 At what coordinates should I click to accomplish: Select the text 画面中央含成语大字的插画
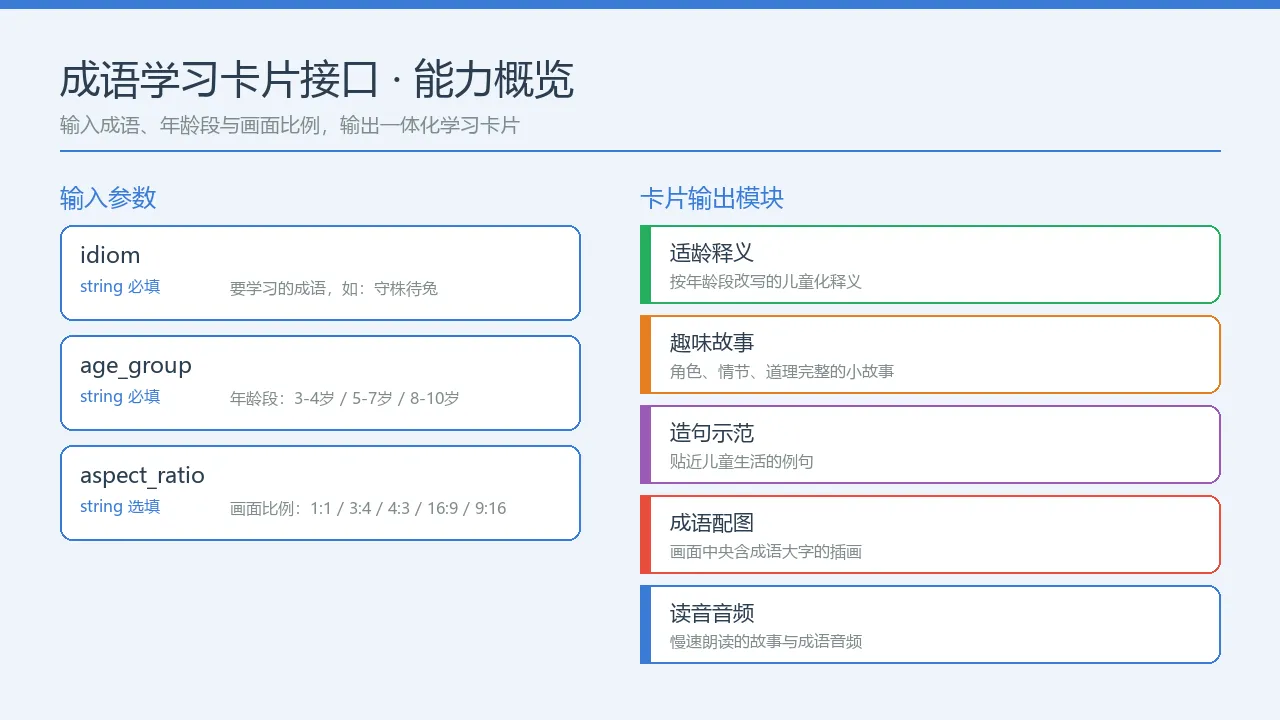pyautogui.click(x=766, y=552)
